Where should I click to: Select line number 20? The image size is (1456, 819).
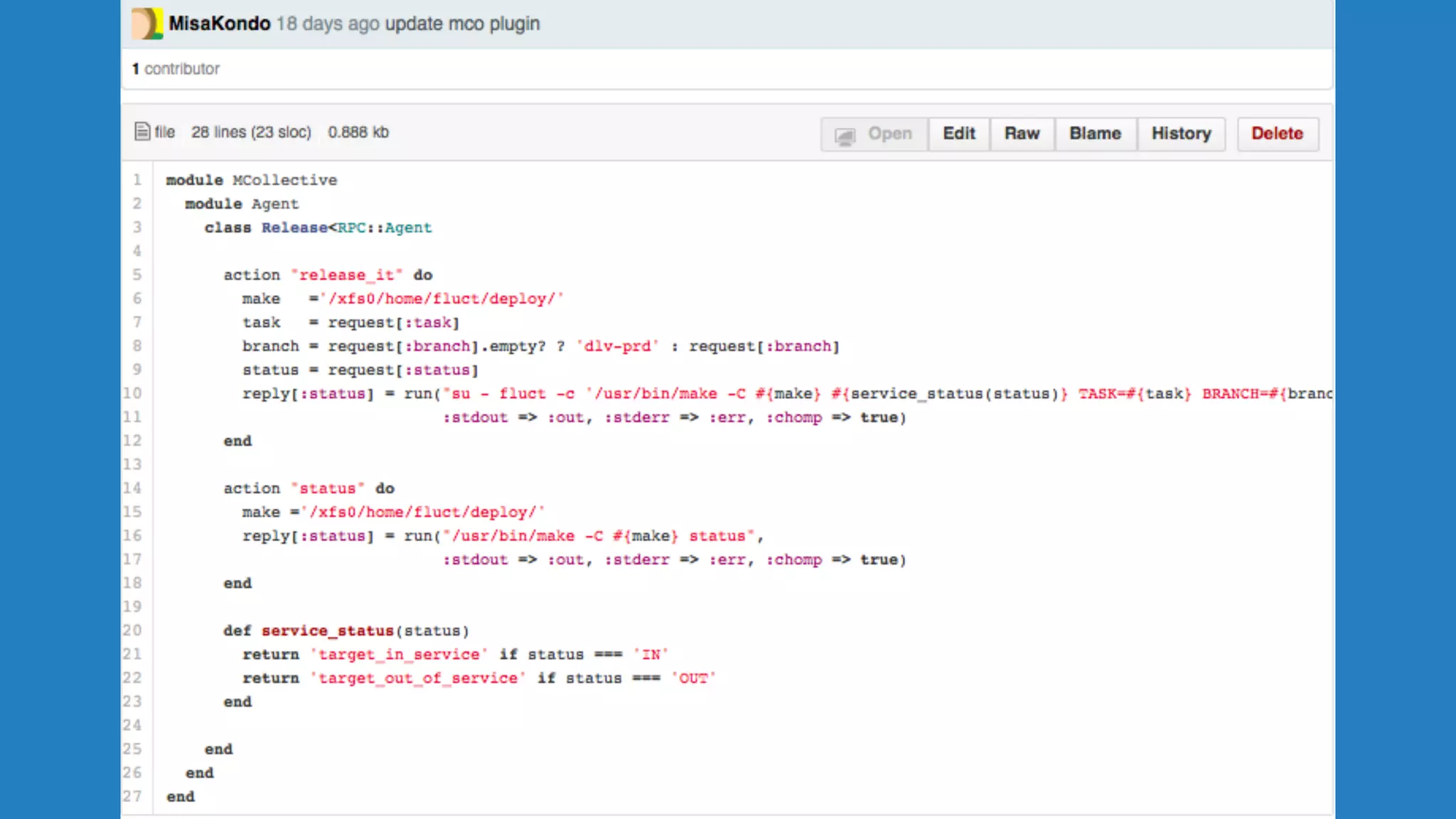(133, 631)
